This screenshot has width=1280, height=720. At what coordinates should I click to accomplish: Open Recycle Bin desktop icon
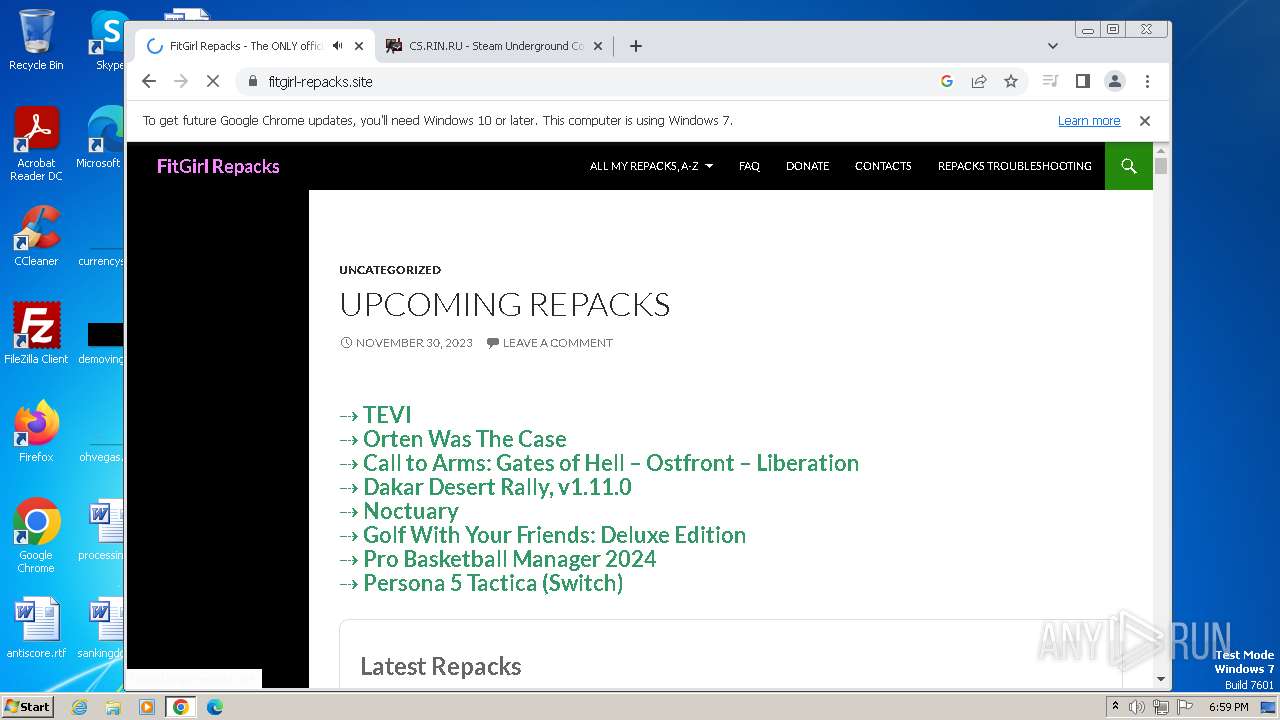click(36, 40)
